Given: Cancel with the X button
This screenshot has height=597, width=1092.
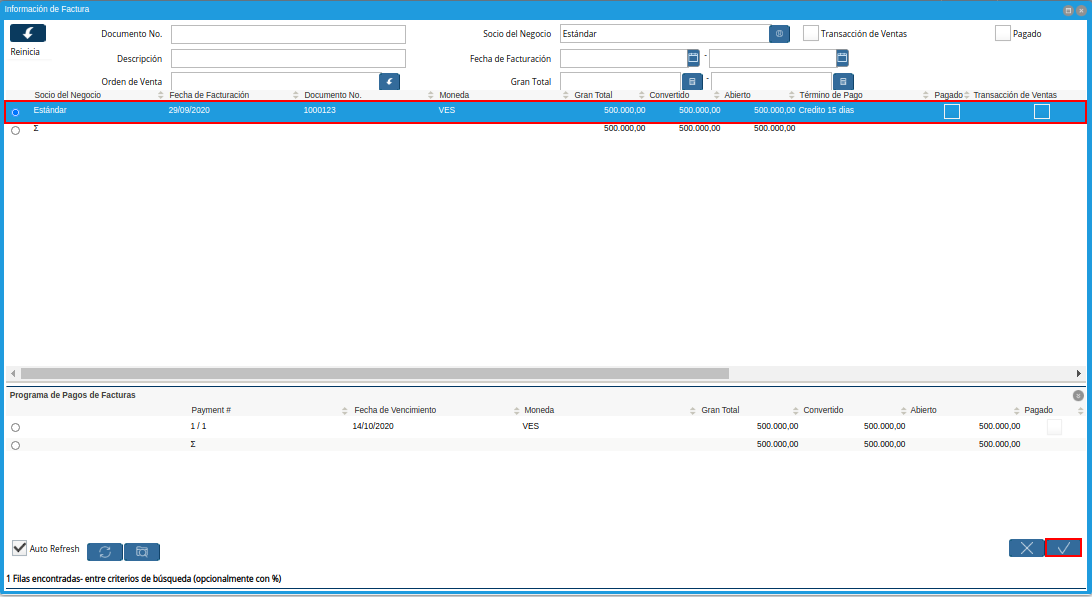Looking at the screenshot, I should pos(1027,548).
